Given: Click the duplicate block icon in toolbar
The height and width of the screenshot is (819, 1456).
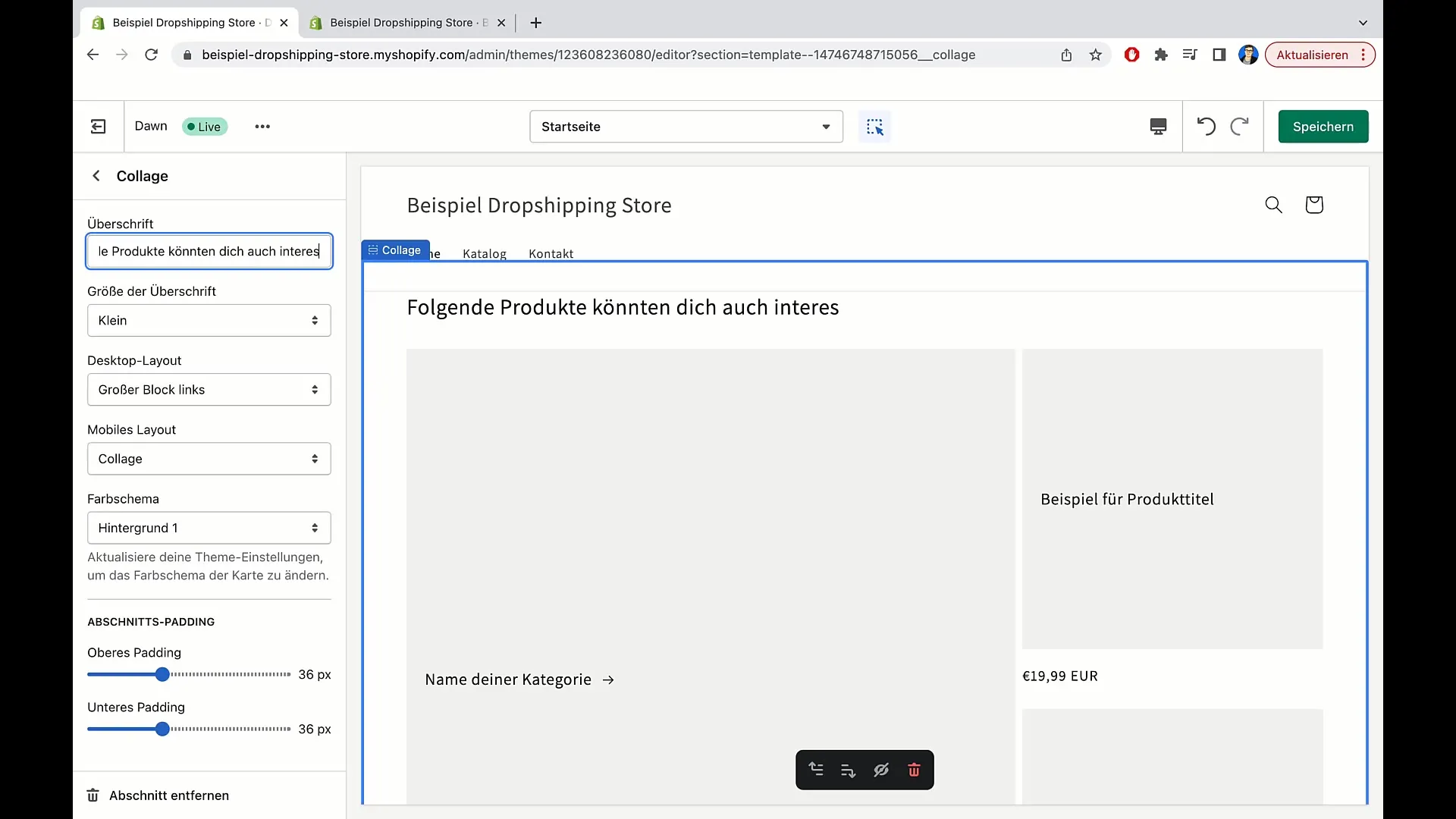Looking at the screenshot, I should tap(848, 769).
